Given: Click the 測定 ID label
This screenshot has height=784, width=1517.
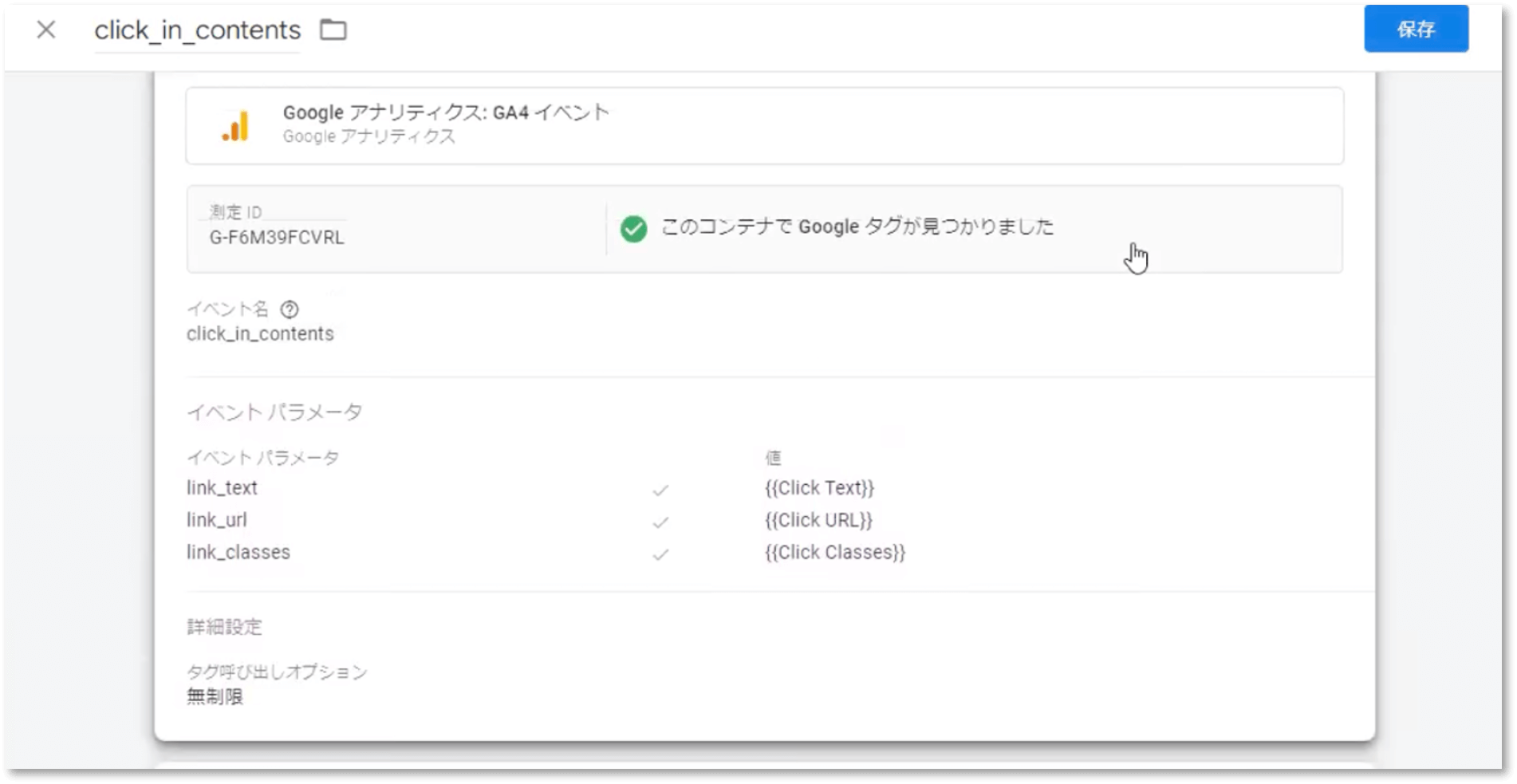Looking at the screenshot, I should [235, 212].
